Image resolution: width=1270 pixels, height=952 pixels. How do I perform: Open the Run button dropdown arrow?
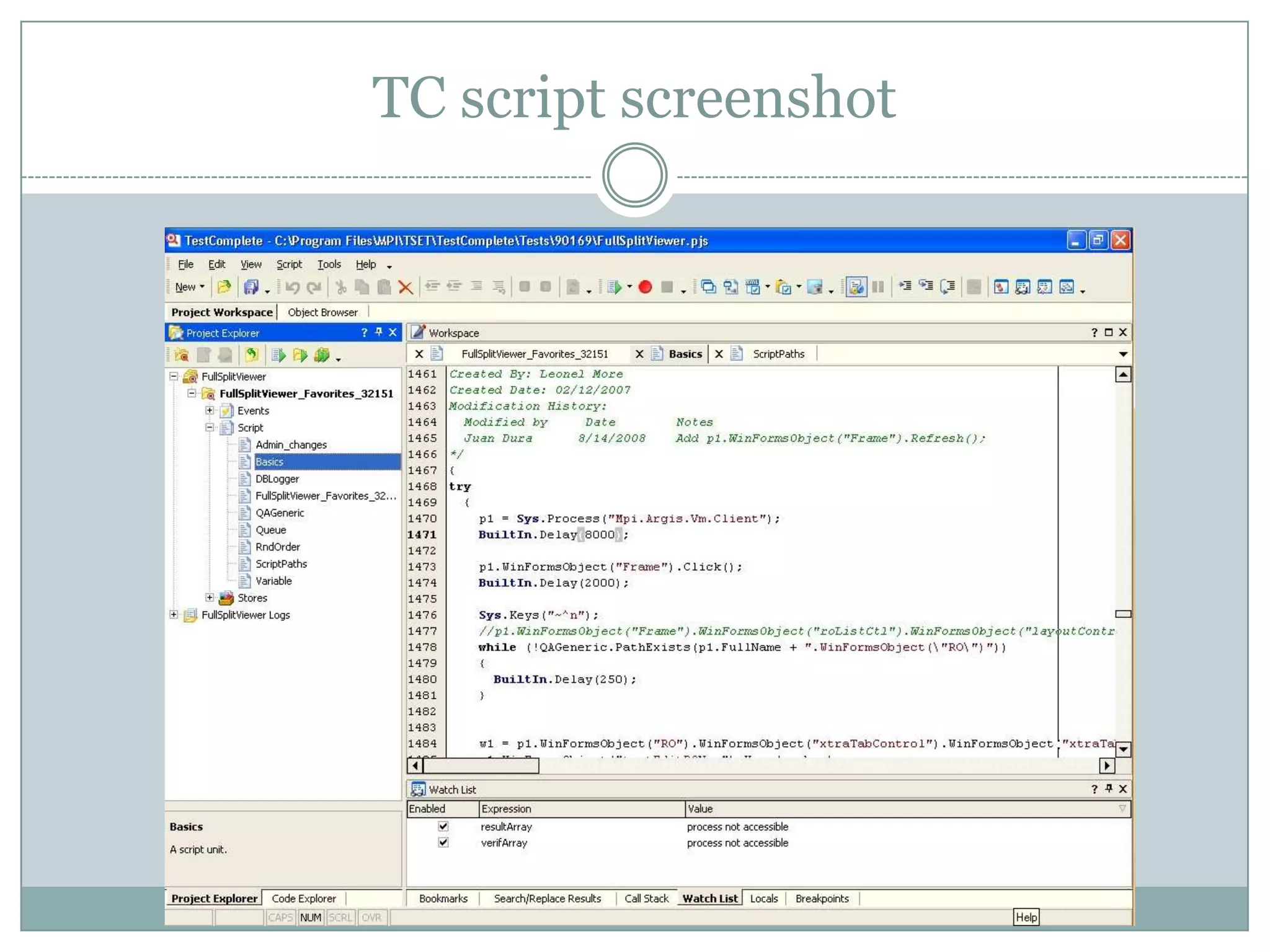tap(629, 287)
